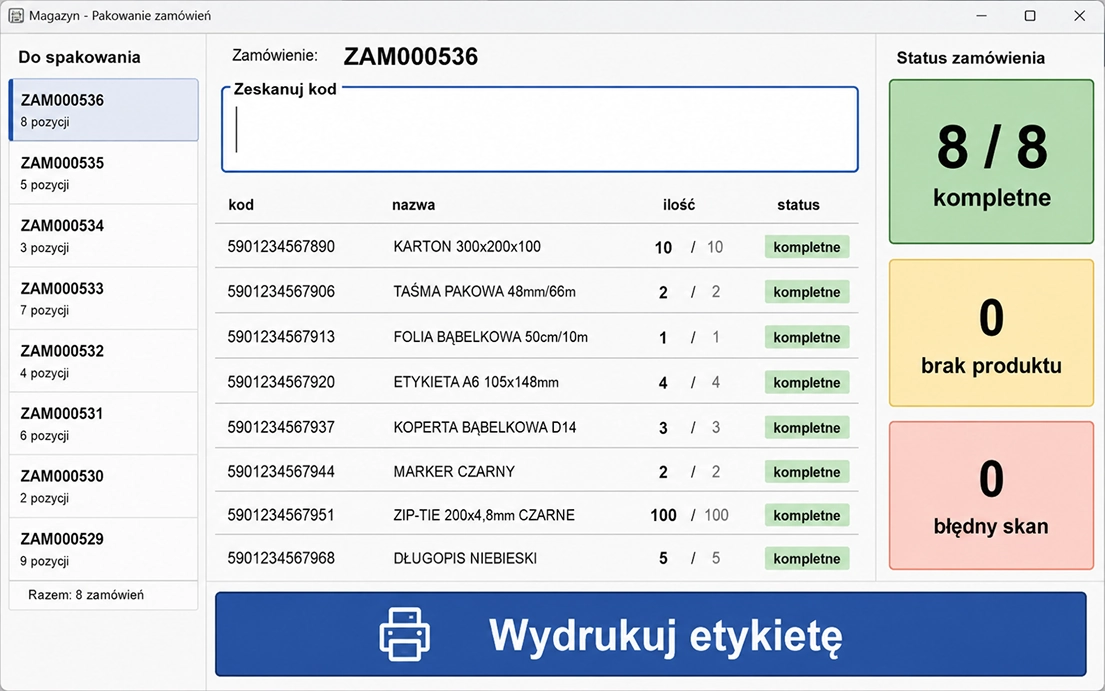Image resolution: width=1105 pixels, height=691 pixels.
Task: Select the DŁUGOPIS NIEBIESKI item
Action: tap(465, 558)
